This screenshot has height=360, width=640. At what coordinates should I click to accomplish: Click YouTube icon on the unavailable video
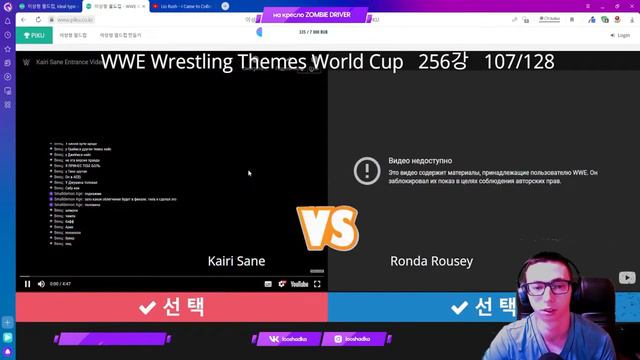tap(627, 278)
